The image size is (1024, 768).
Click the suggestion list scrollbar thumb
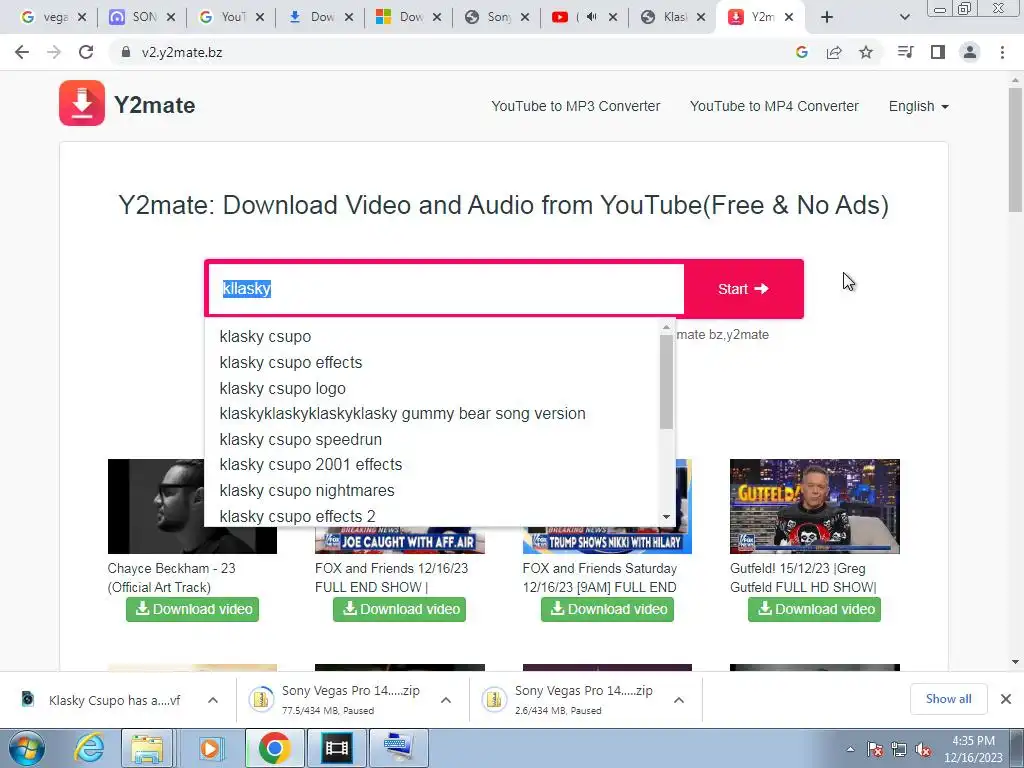[666, 382]
